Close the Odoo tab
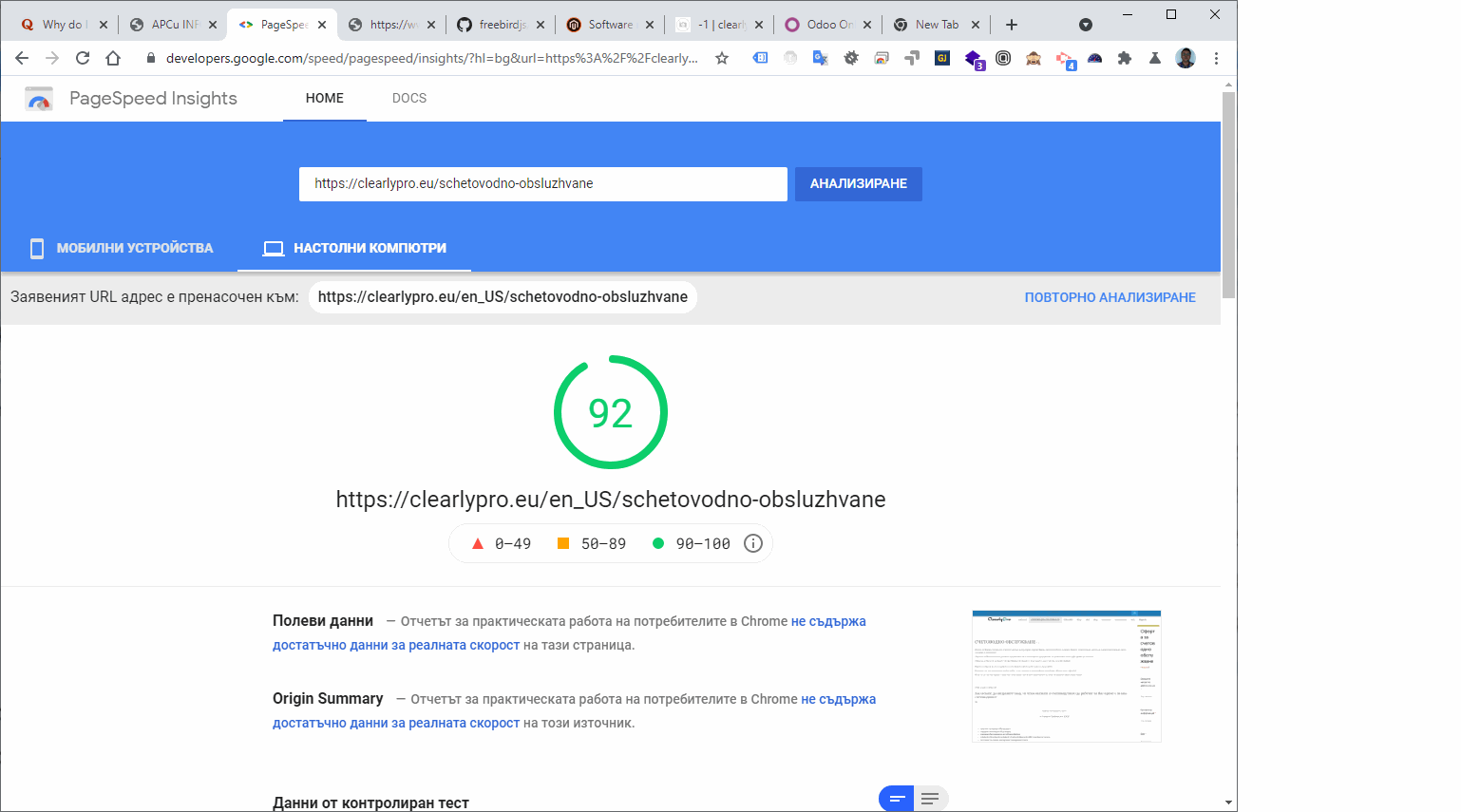Viewport: 1461px width, 812px height. pos(867,25)
